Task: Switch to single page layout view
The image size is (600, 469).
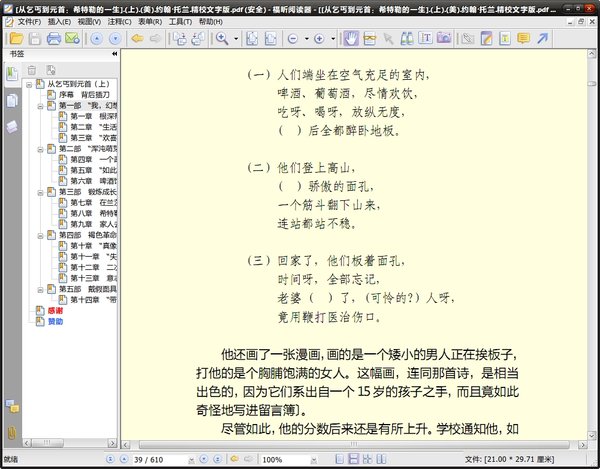Action: point(339,459)
